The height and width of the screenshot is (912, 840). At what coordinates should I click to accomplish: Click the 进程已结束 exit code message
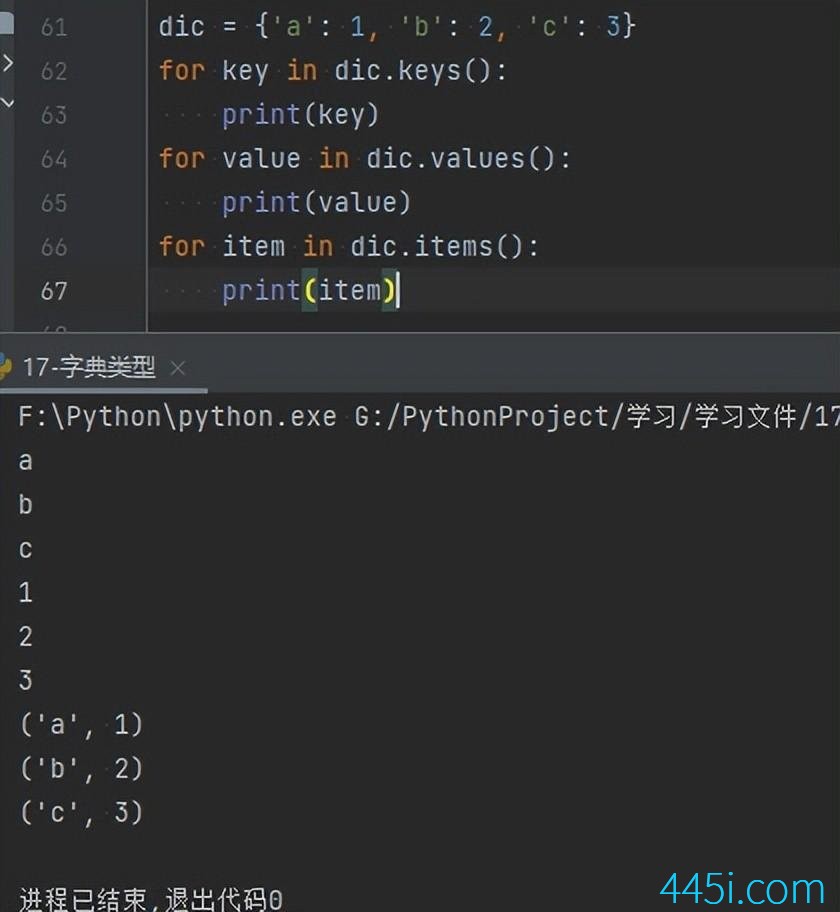pos(151,899)
